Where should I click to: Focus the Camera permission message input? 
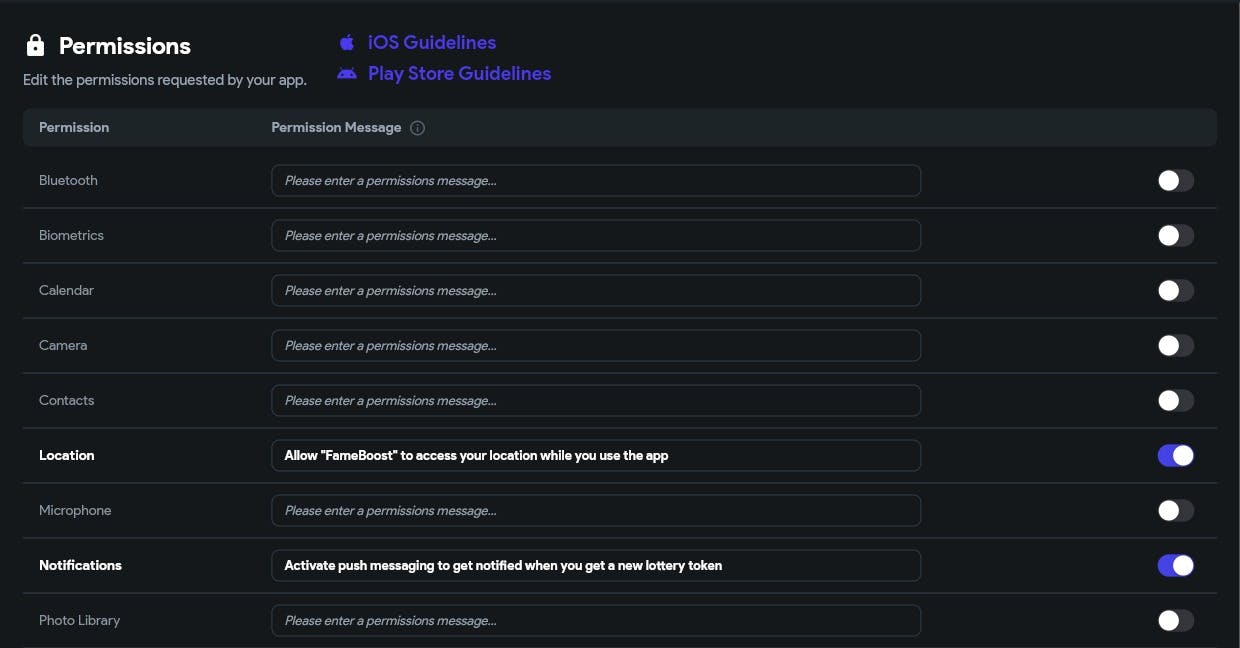tap(595, 346)
